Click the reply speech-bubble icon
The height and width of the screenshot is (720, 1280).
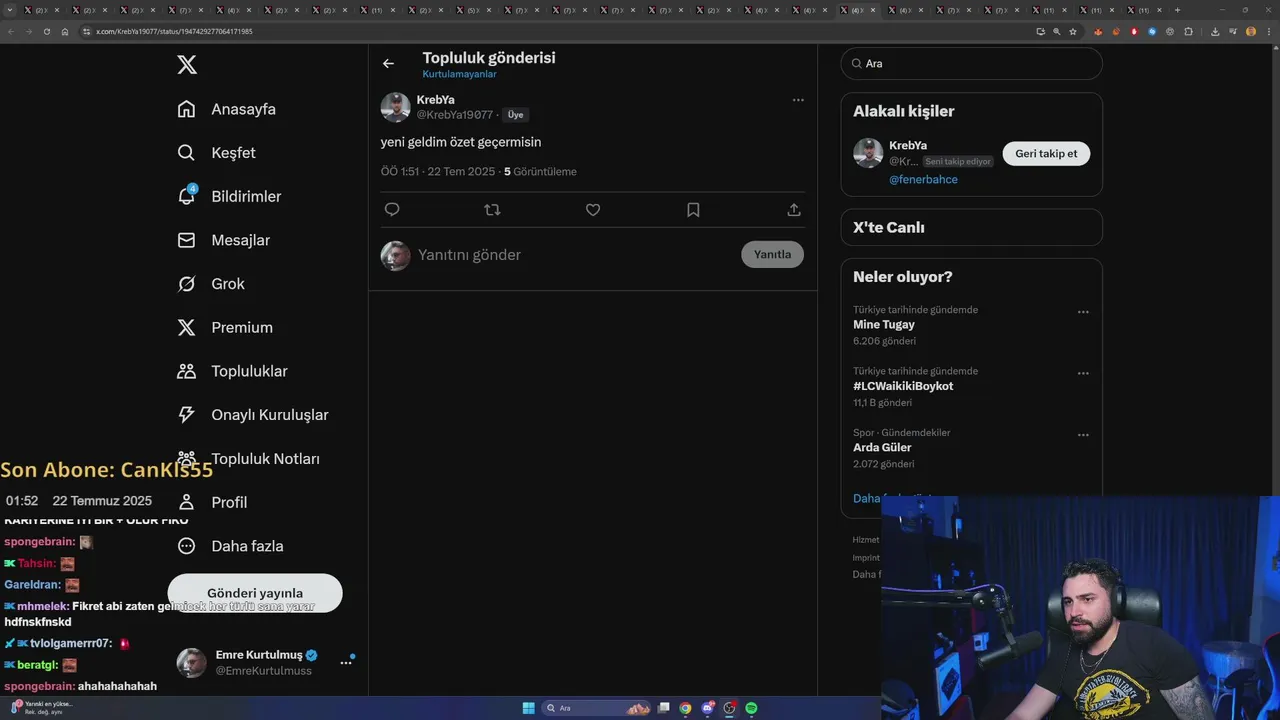pyautogui.click(x=392, y=210)
